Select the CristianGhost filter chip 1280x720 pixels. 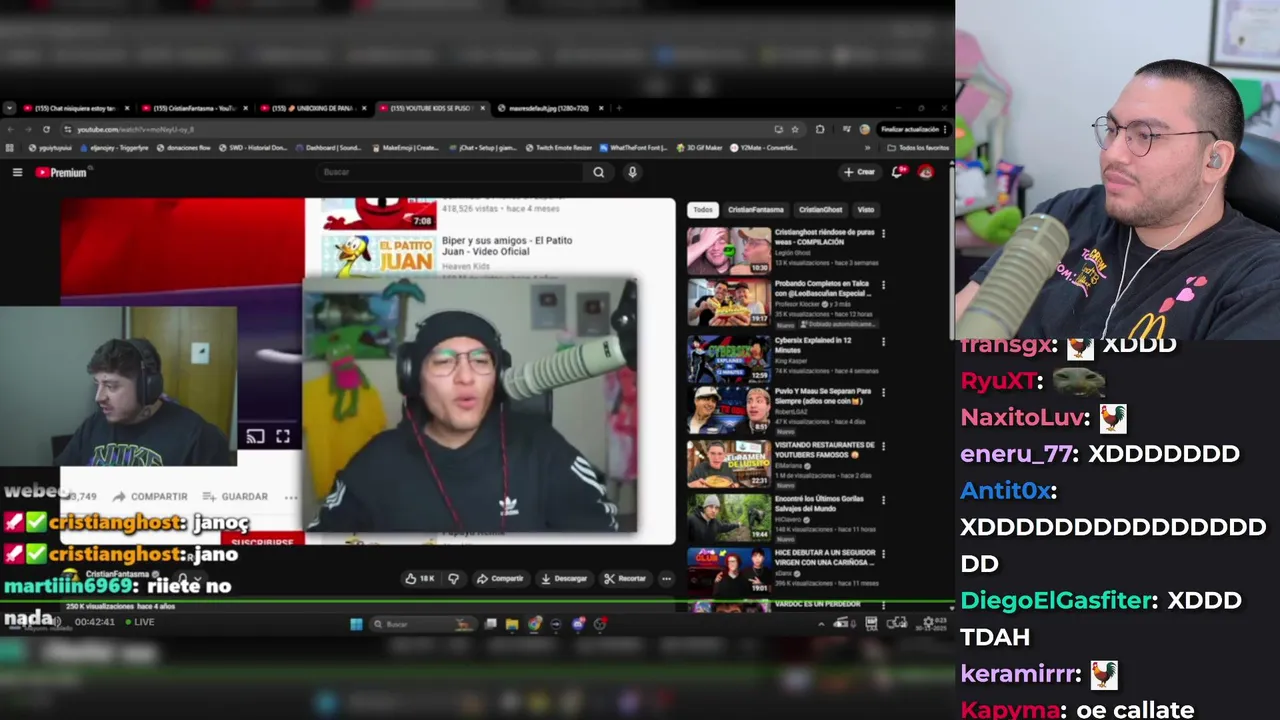820,210
